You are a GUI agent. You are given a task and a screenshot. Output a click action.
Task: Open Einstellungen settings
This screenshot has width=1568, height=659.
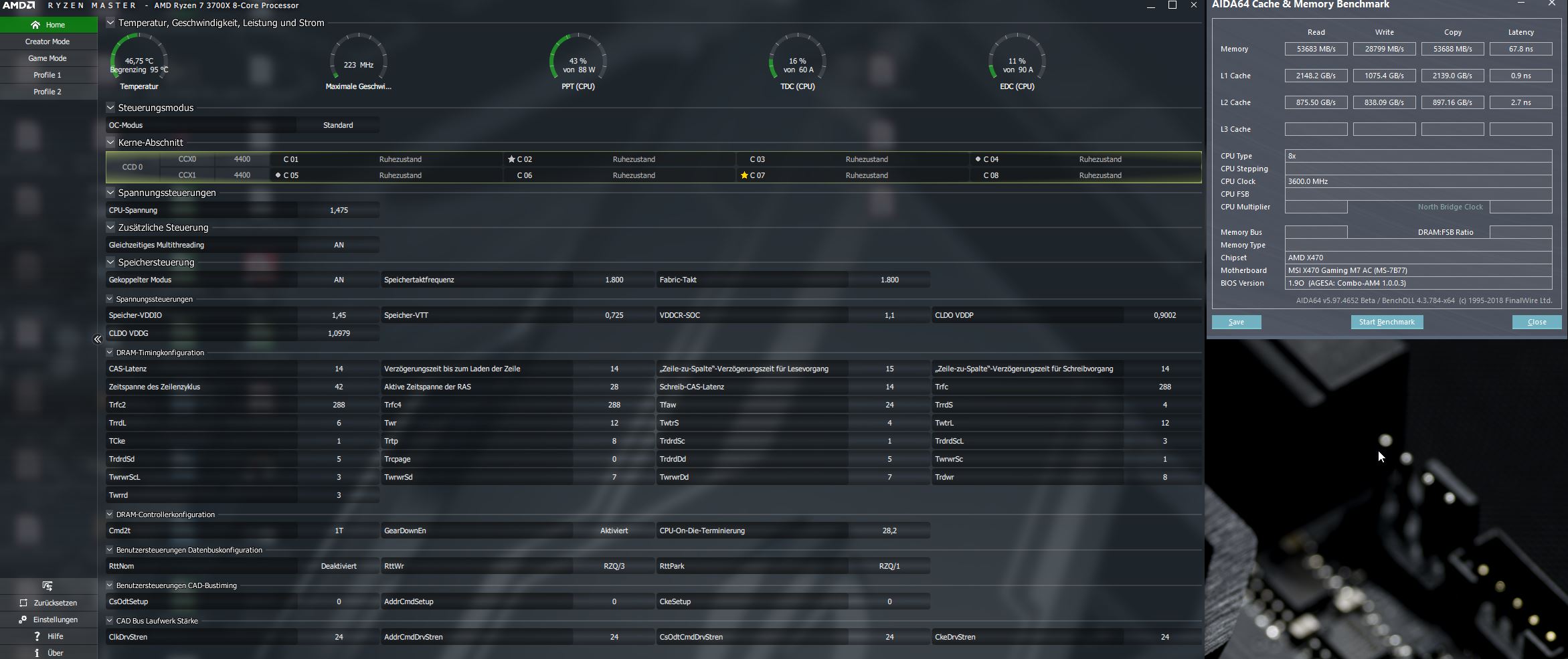[x=48, y=620]
